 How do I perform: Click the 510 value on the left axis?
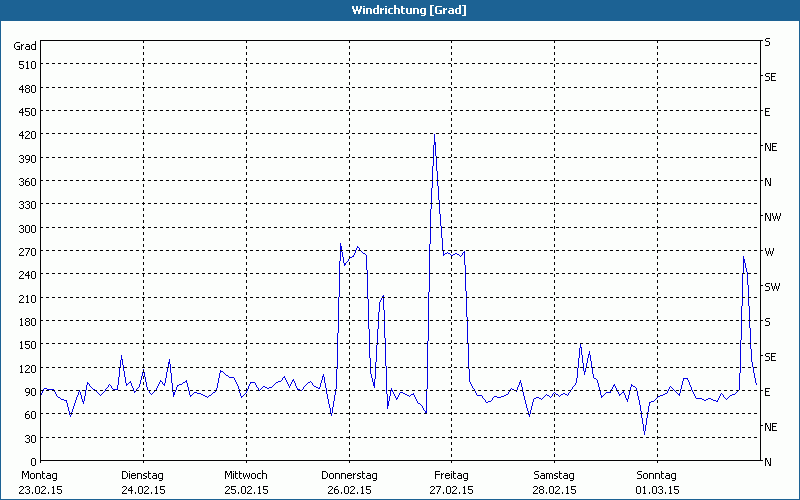[27, 65]
